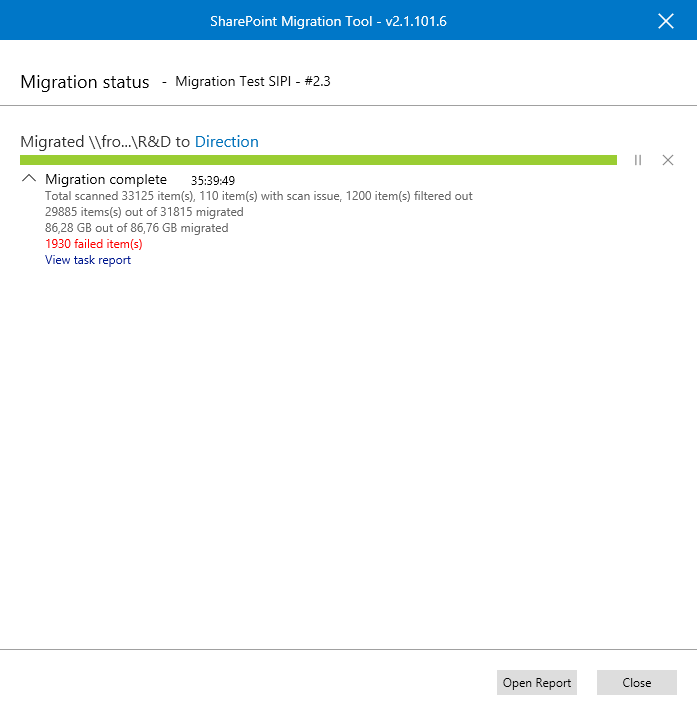
Task: Open the Direction destination link
Action: coord(226,142)
